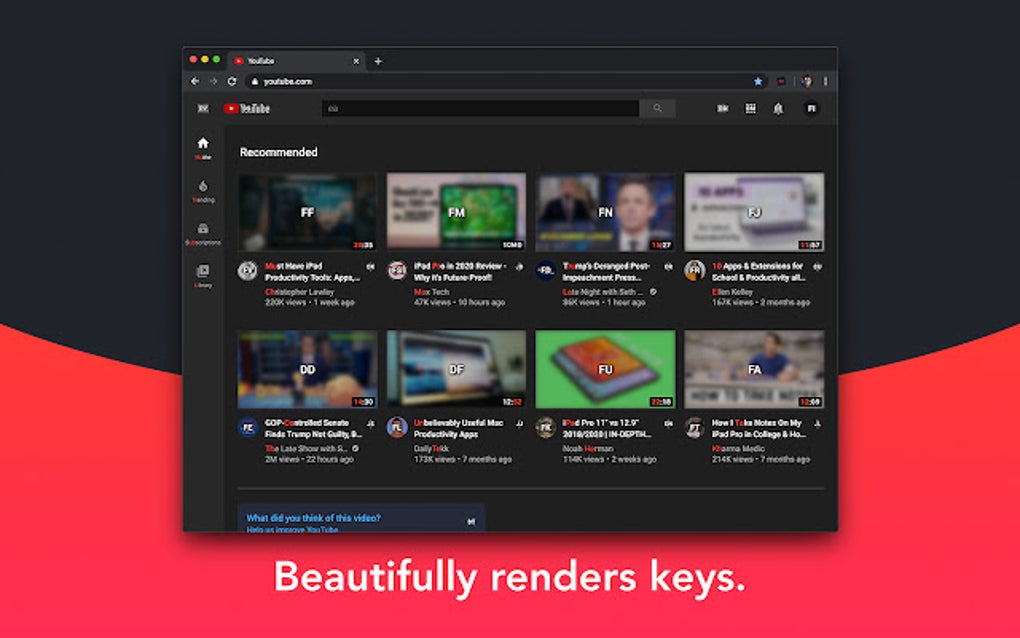Click the browser back arrow
Screen dimensions: 1020x638
pyautogui.click(x=195, y=81)
